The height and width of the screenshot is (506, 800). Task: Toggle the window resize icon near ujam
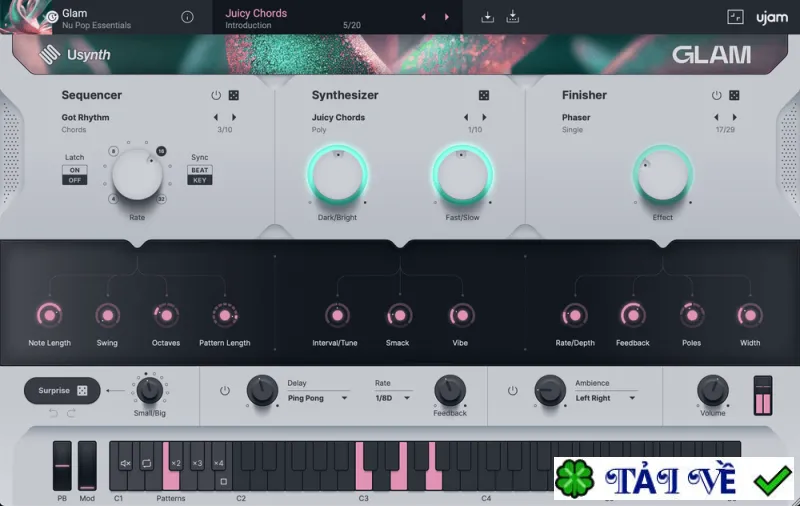point(735,17)
